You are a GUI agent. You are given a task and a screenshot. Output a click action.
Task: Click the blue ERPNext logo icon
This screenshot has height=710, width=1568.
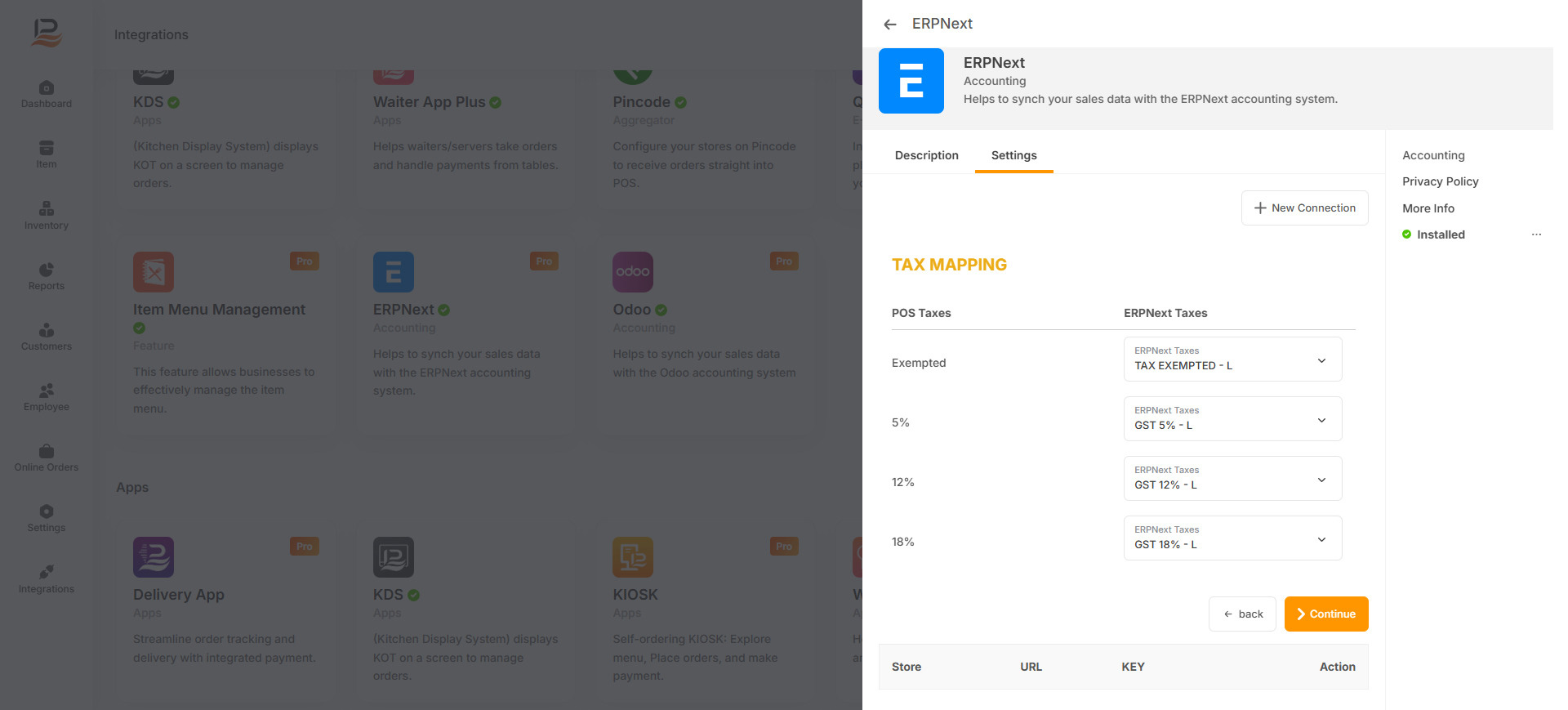click(911, 81)
